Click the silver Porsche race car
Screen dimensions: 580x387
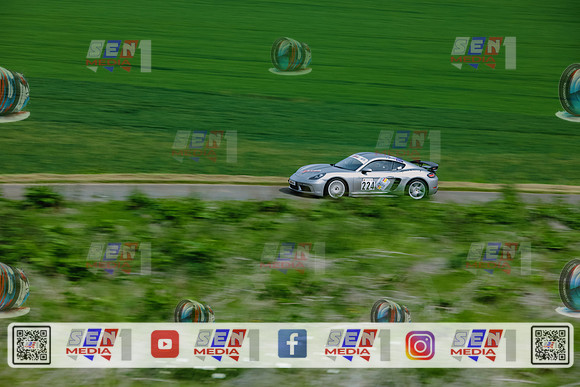364,175
